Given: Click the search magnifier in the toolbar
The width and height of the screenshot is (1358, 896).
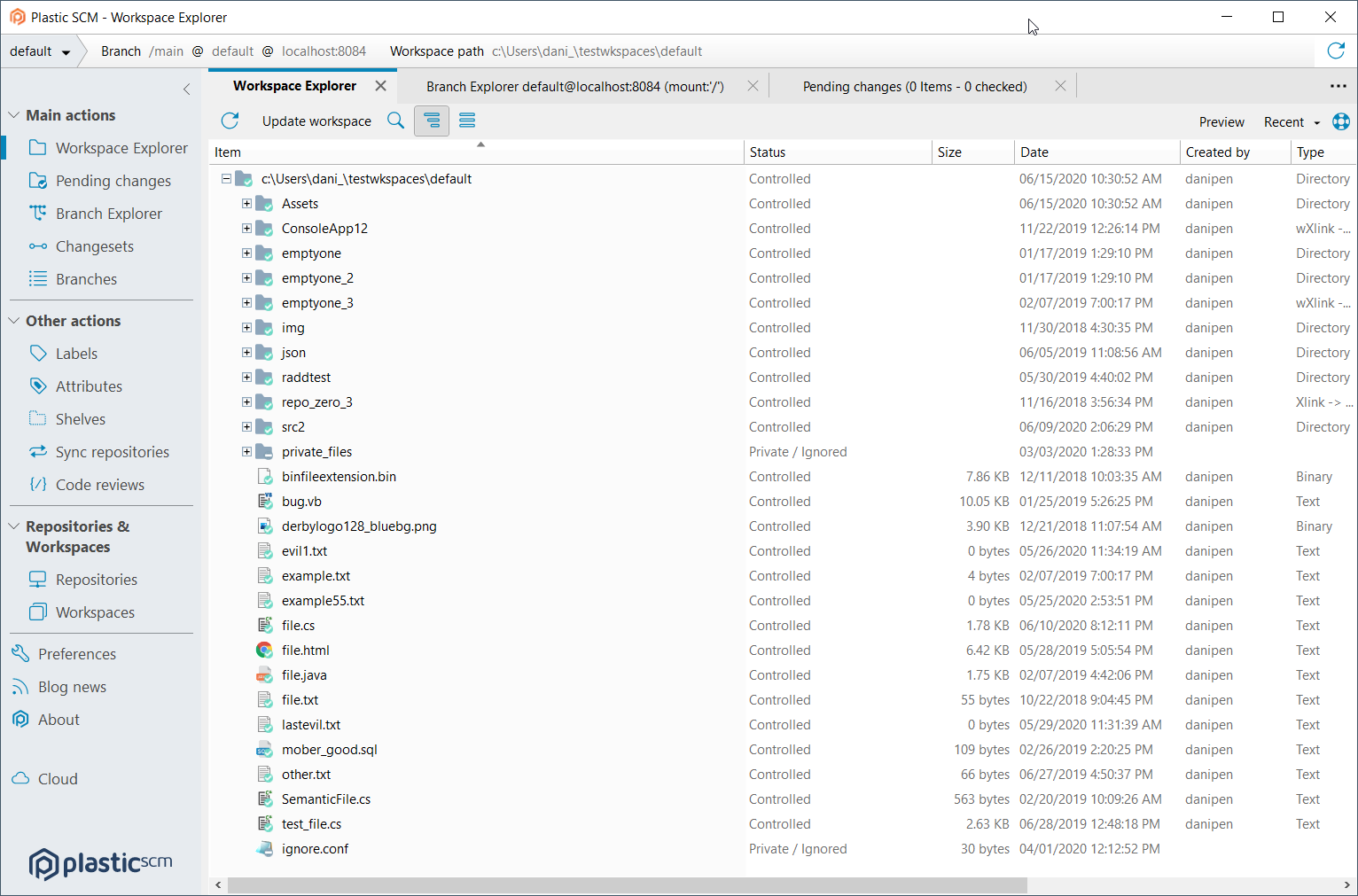Looking at the screenshot, I should (395, 121).
